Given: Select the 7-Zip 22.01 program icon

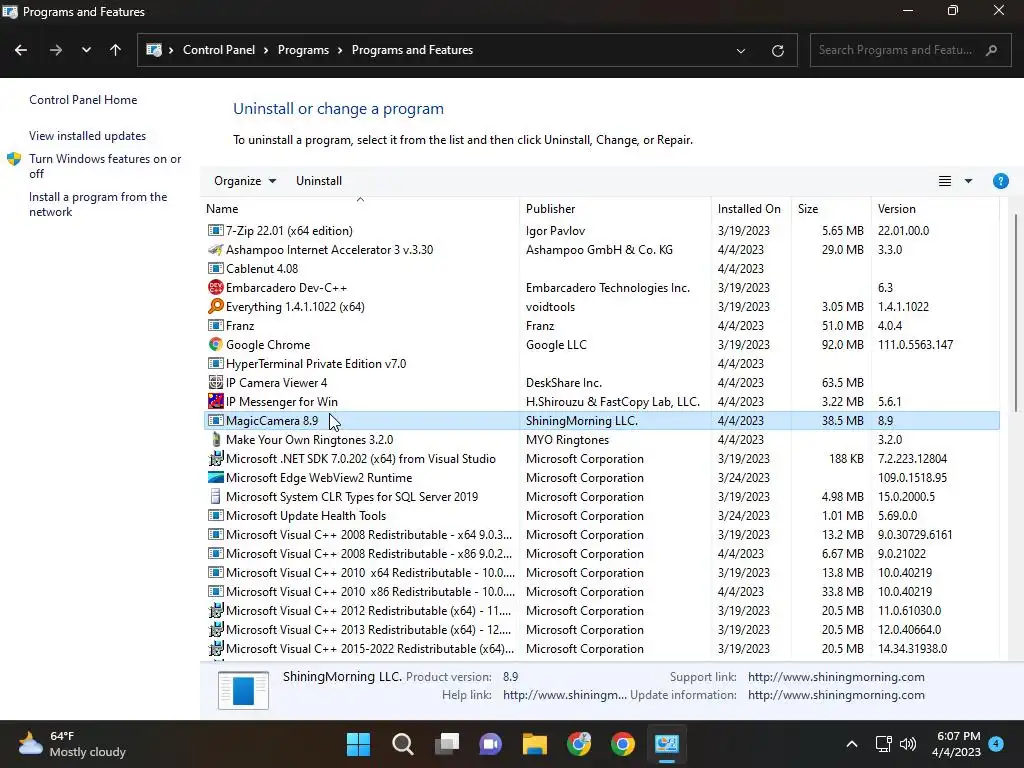Looking at the screenshot, I should point(216,231).
